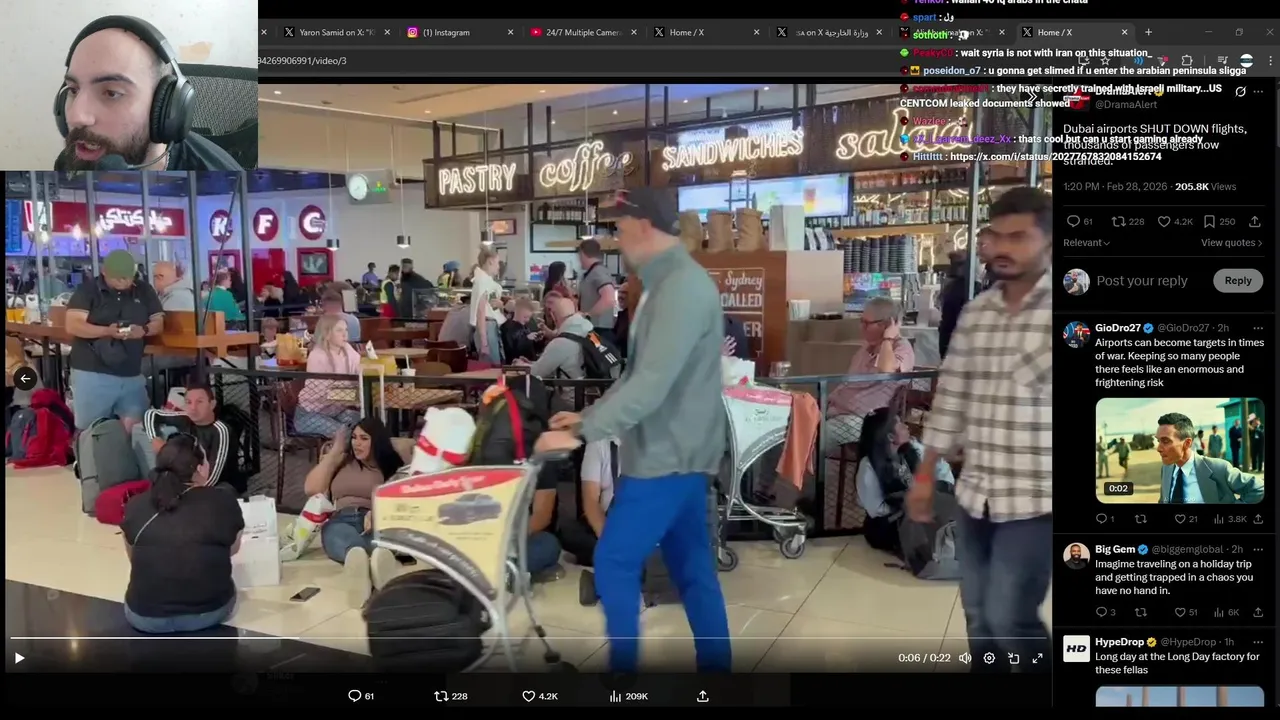1280x720 pixels.
Task: Play the GioDro27 reply video thumbnail
Action: pos(1180,451)
